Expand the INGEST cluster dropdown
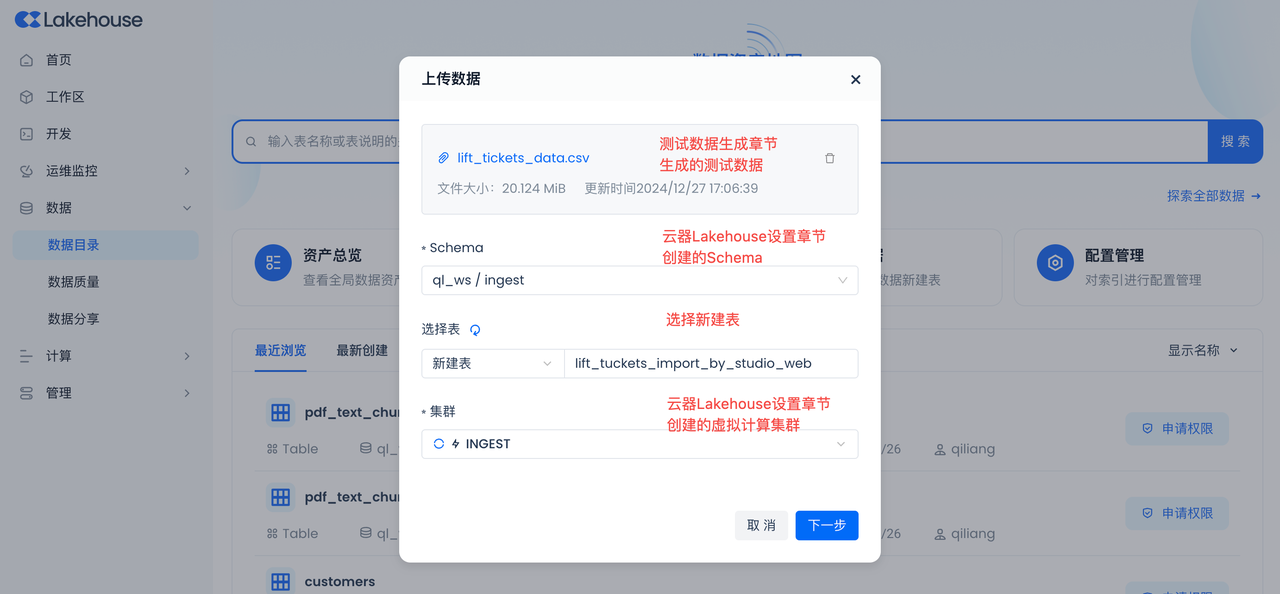The image size is (1280, 594). pyautogui.click(x=639, y=444)
